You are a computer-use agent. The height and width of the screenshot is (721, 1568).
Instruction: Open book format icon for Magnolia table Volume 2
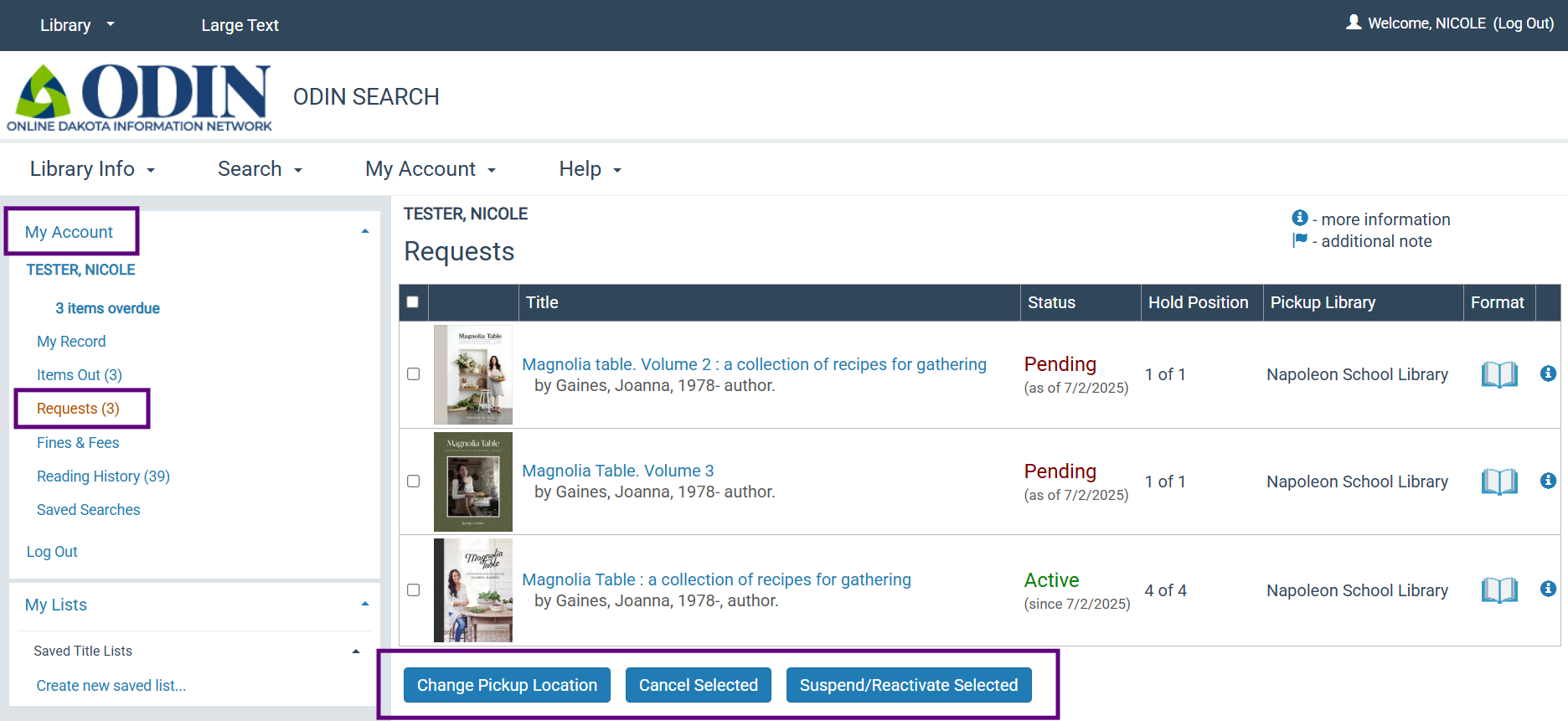pos(1499,374)
